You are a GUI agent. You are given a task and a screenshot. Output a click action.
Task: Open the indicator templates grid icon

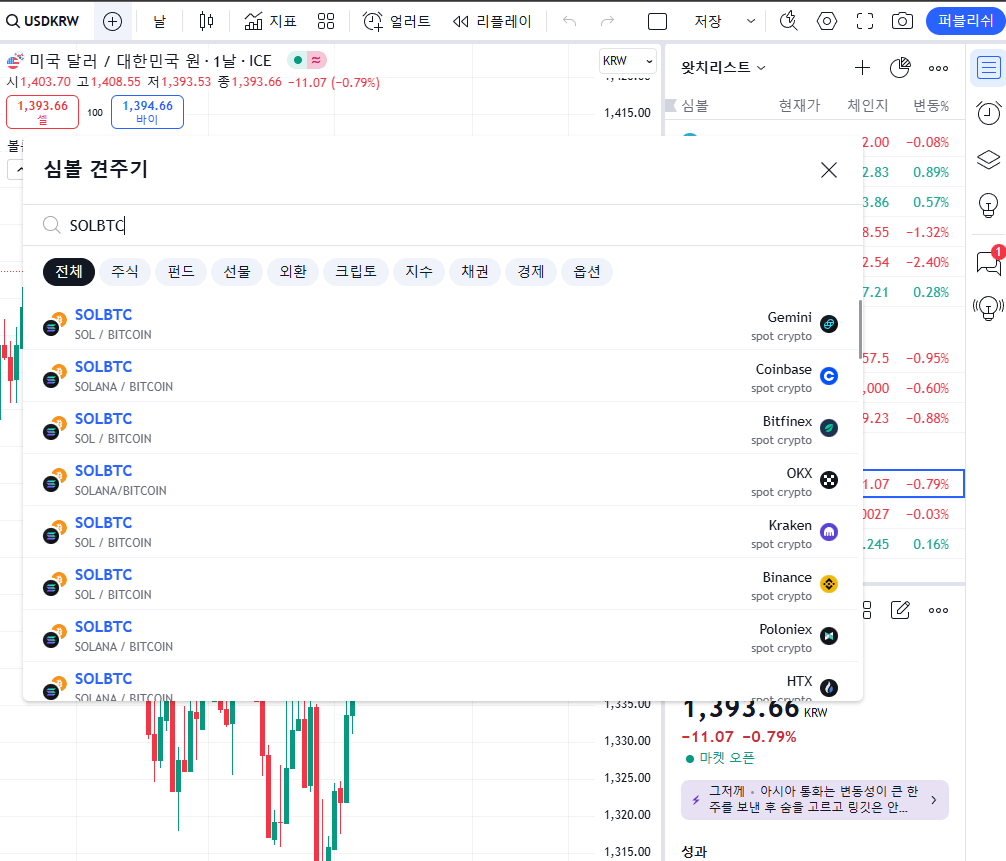tap(326, 22)
